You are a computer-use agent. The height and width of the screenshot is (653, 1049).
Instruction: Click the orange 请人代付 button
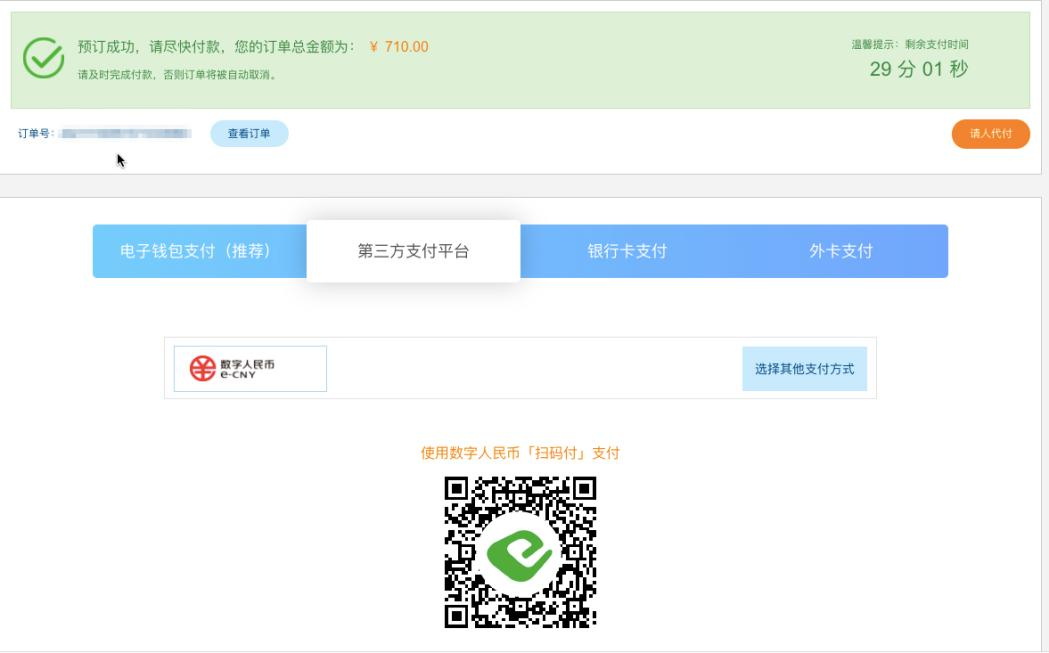click(990, 134)
